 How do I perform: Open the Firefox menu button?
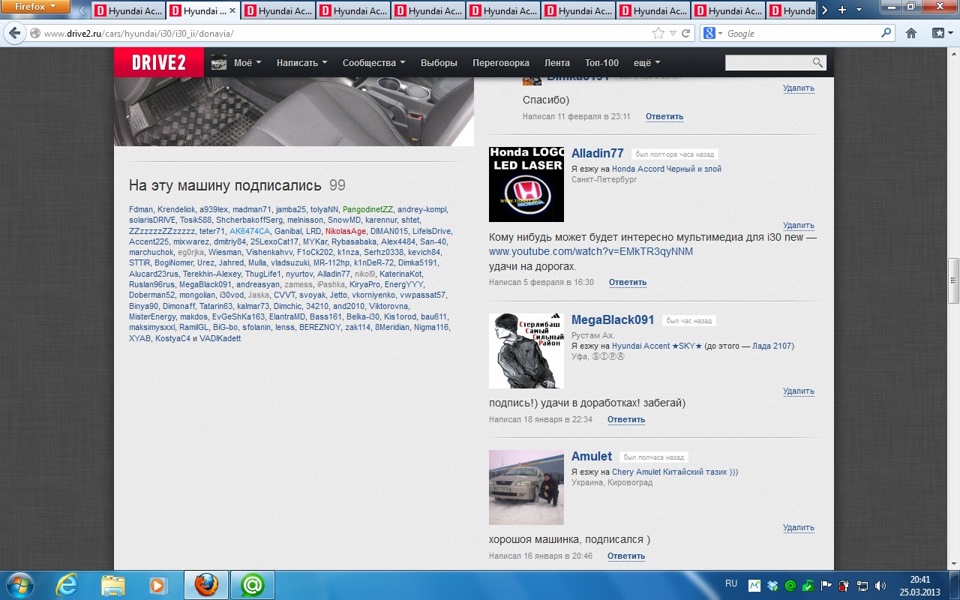35,7
